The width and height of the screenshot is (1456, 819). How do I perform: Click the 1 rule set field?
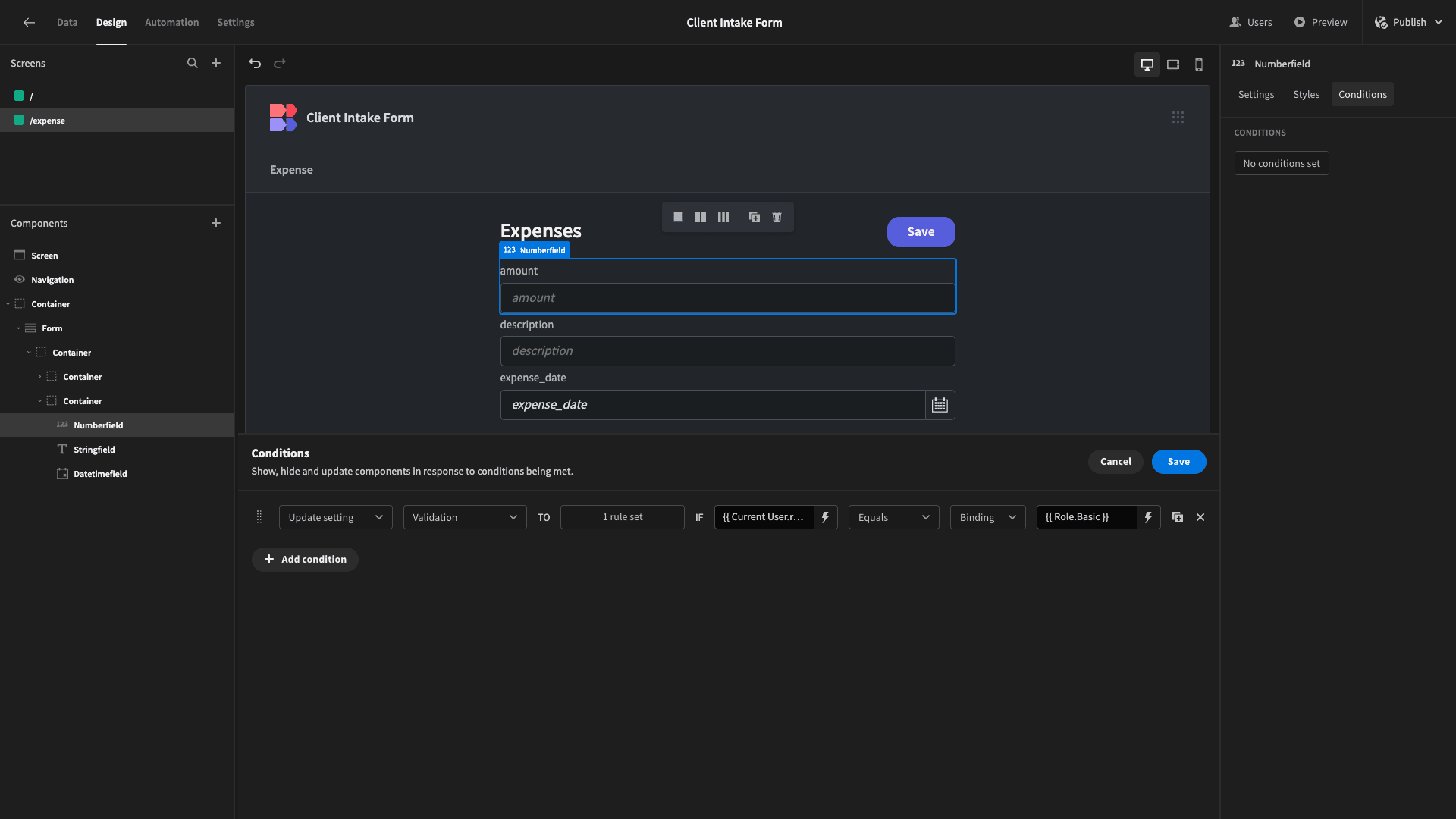click(x=623, y=517)
